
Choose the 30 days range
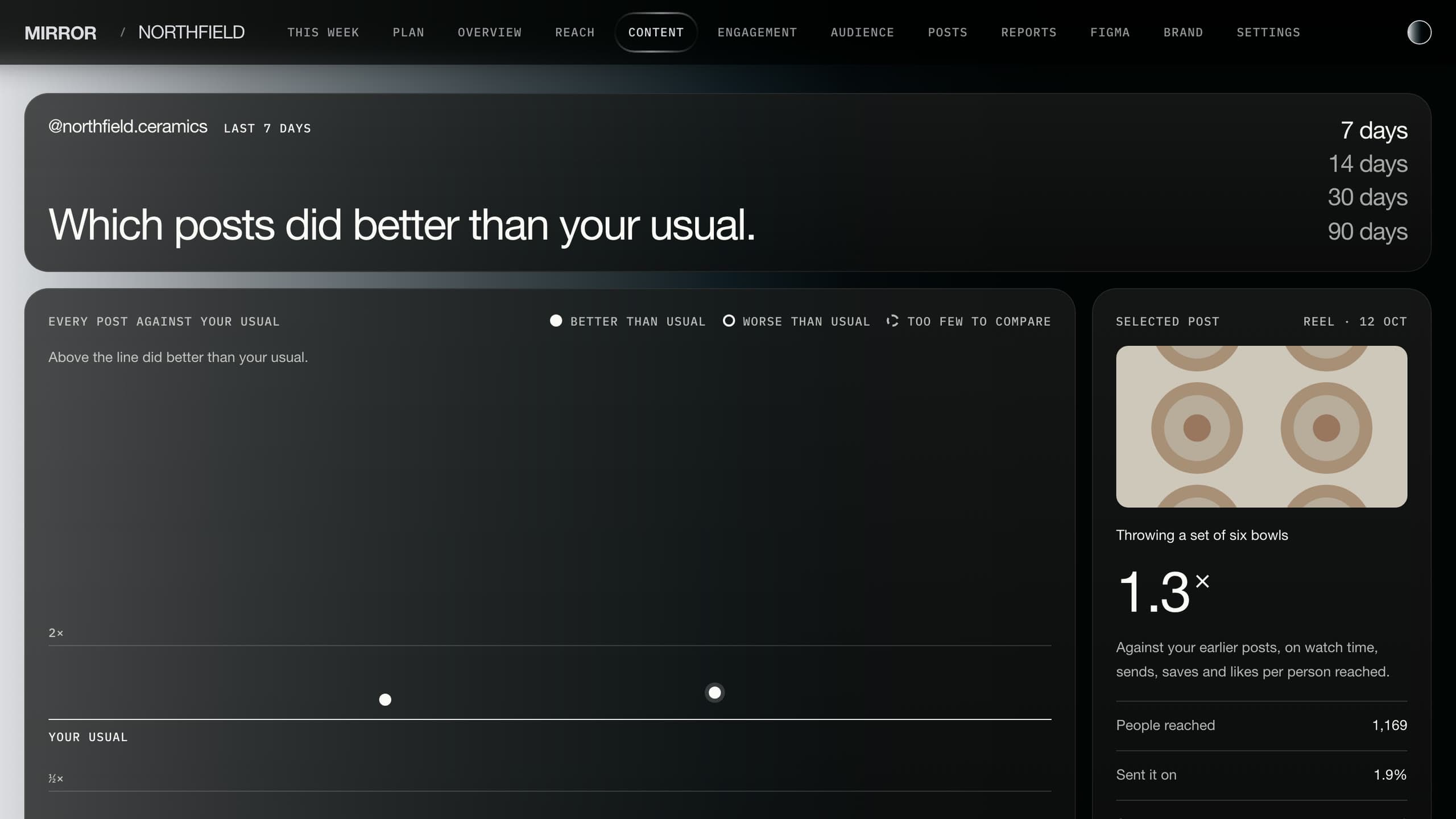[1368, 197]
